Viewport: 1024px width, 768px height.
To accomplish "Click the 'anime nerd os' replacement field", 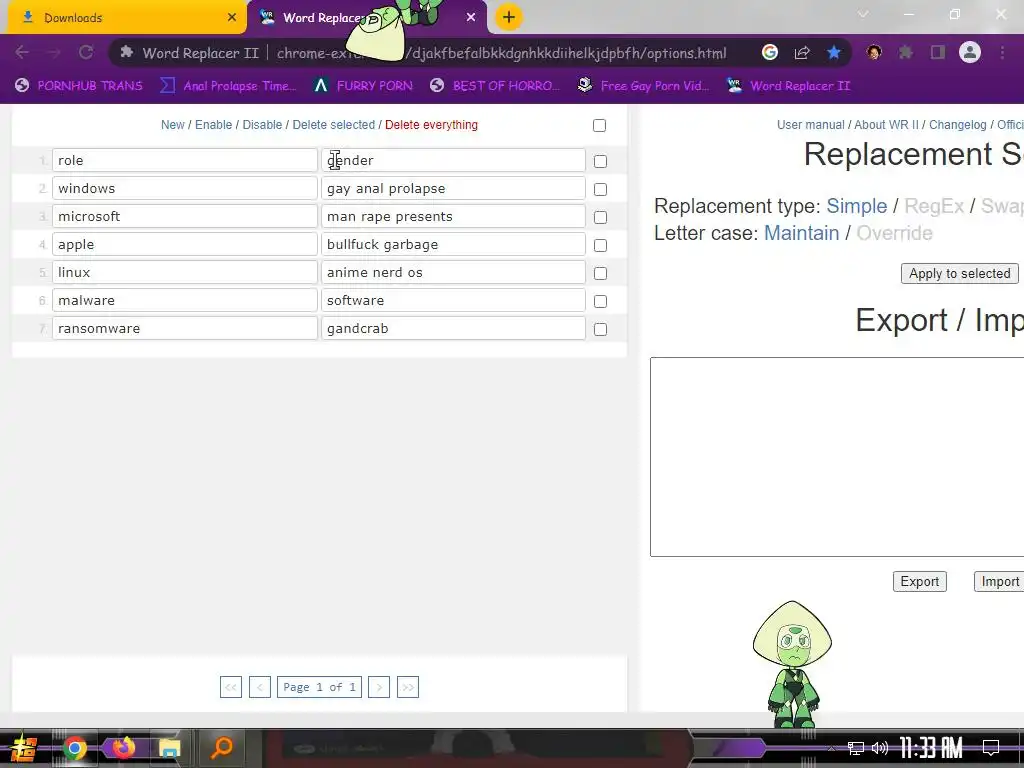I will coord(453,272).
